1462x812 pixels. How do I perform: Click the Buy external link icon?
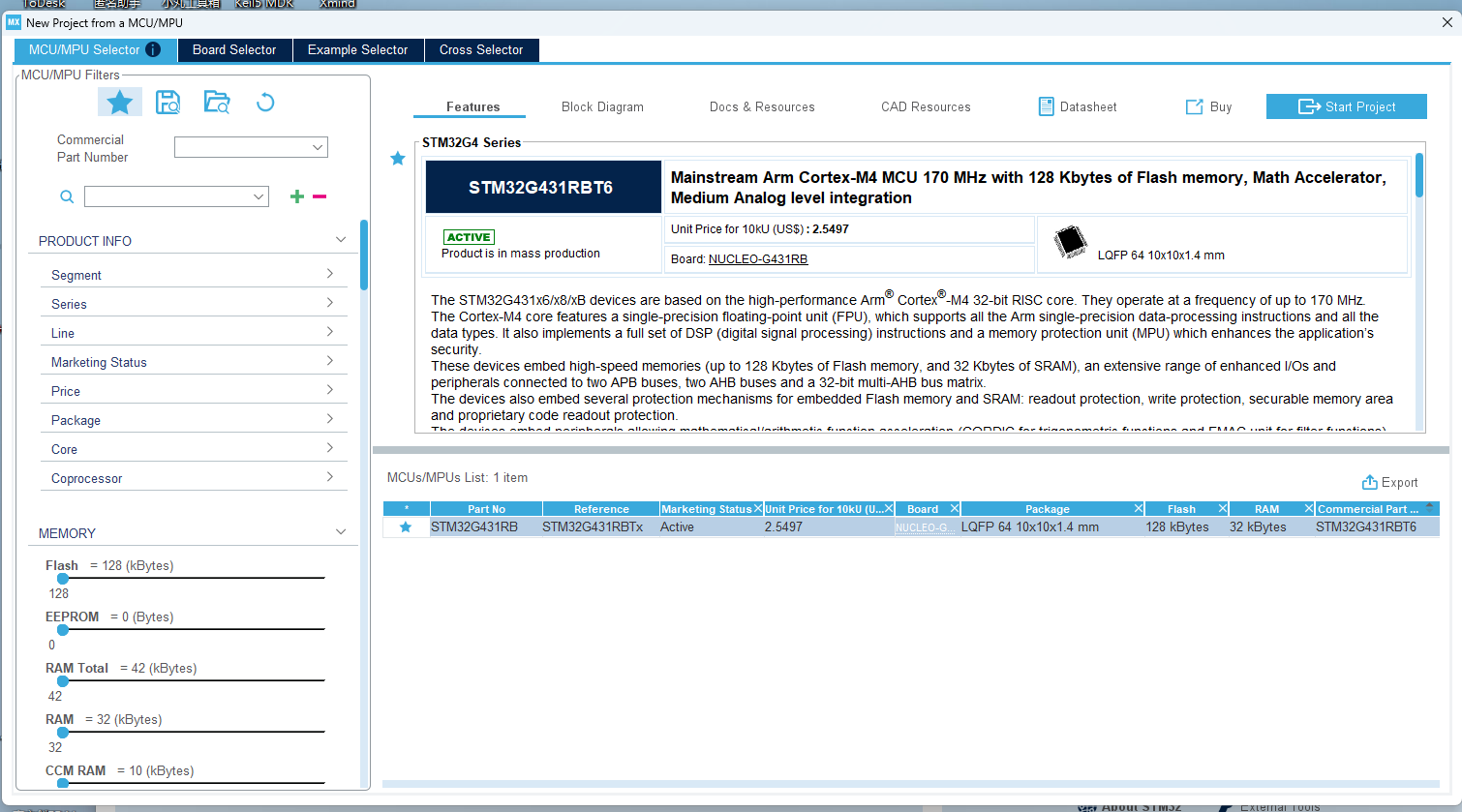point(1195,106)
